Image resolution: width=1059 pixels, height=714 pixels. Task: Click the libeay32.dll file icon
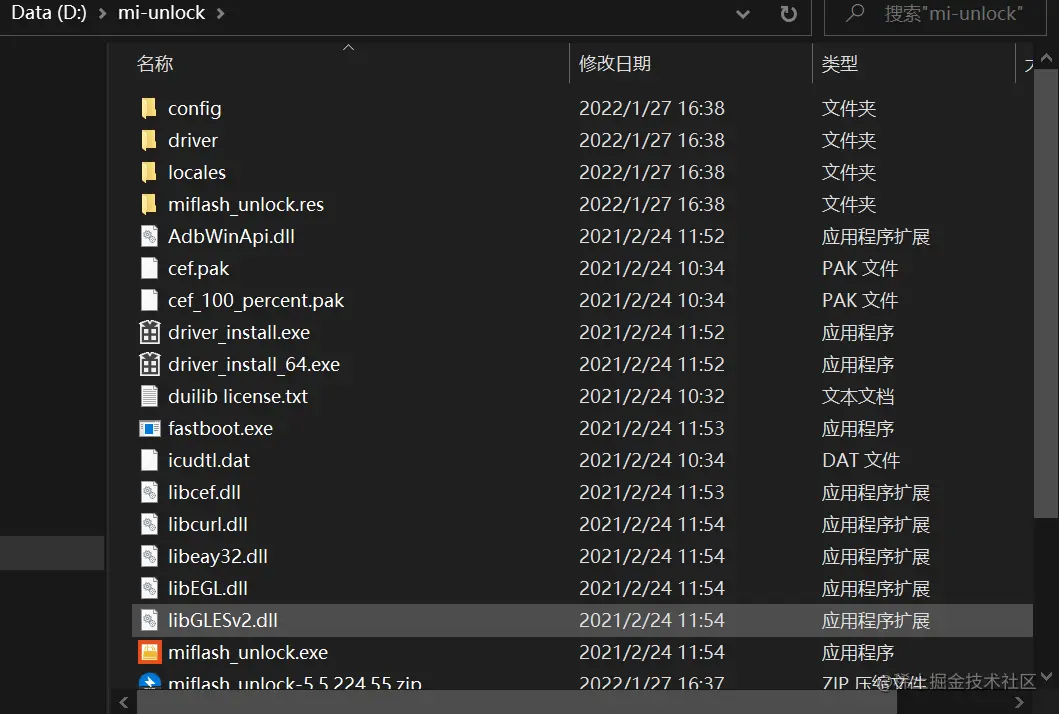click(x=149, y=556)
